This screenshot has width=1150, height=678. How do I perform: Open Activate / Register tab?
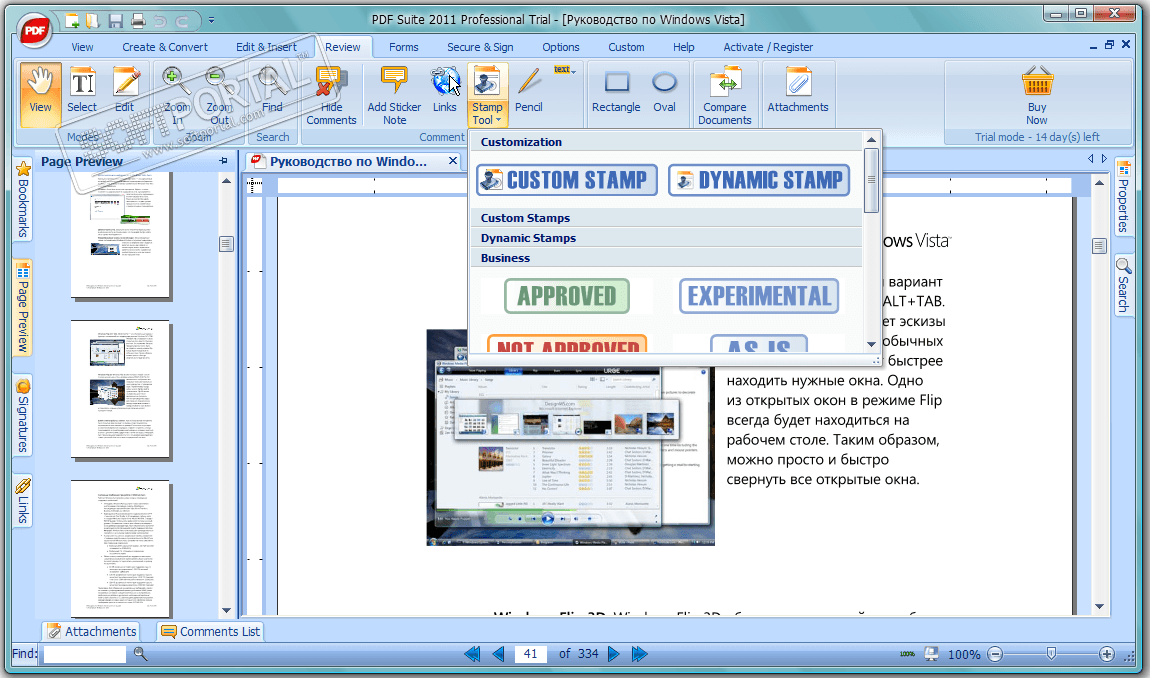click(768, 47)
